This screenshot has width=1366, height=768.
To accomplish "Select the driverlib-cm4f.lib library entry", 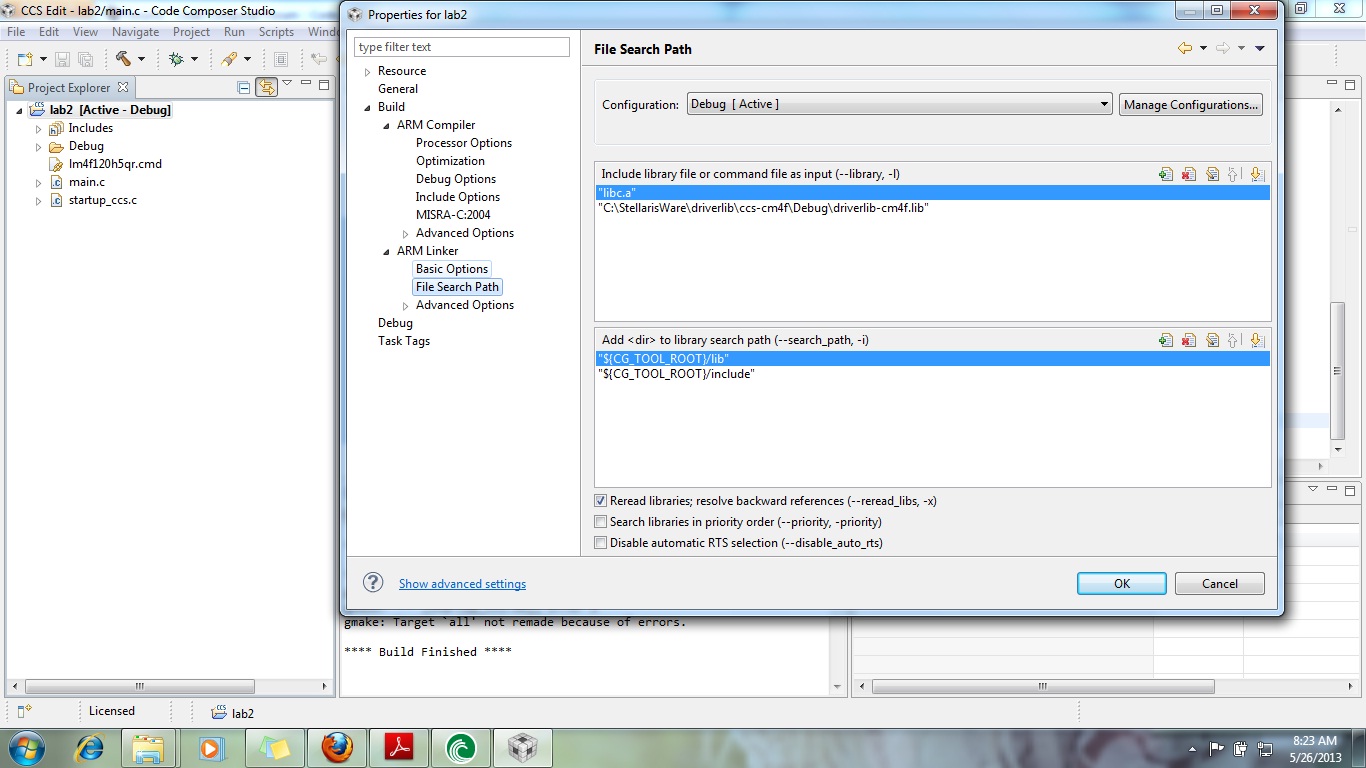I will [x=932, y=208].
